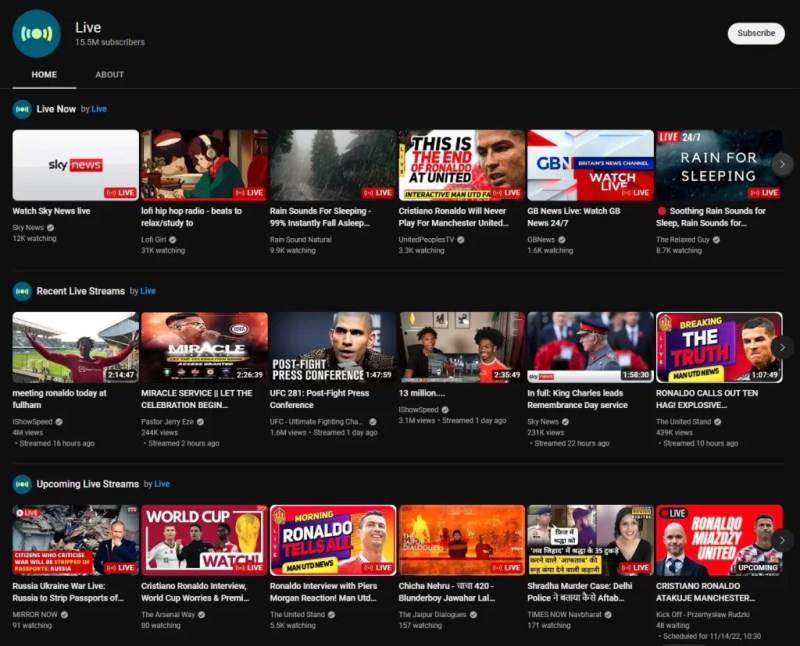
Task: Open the Live Now section title
Action: click(56, 109)
